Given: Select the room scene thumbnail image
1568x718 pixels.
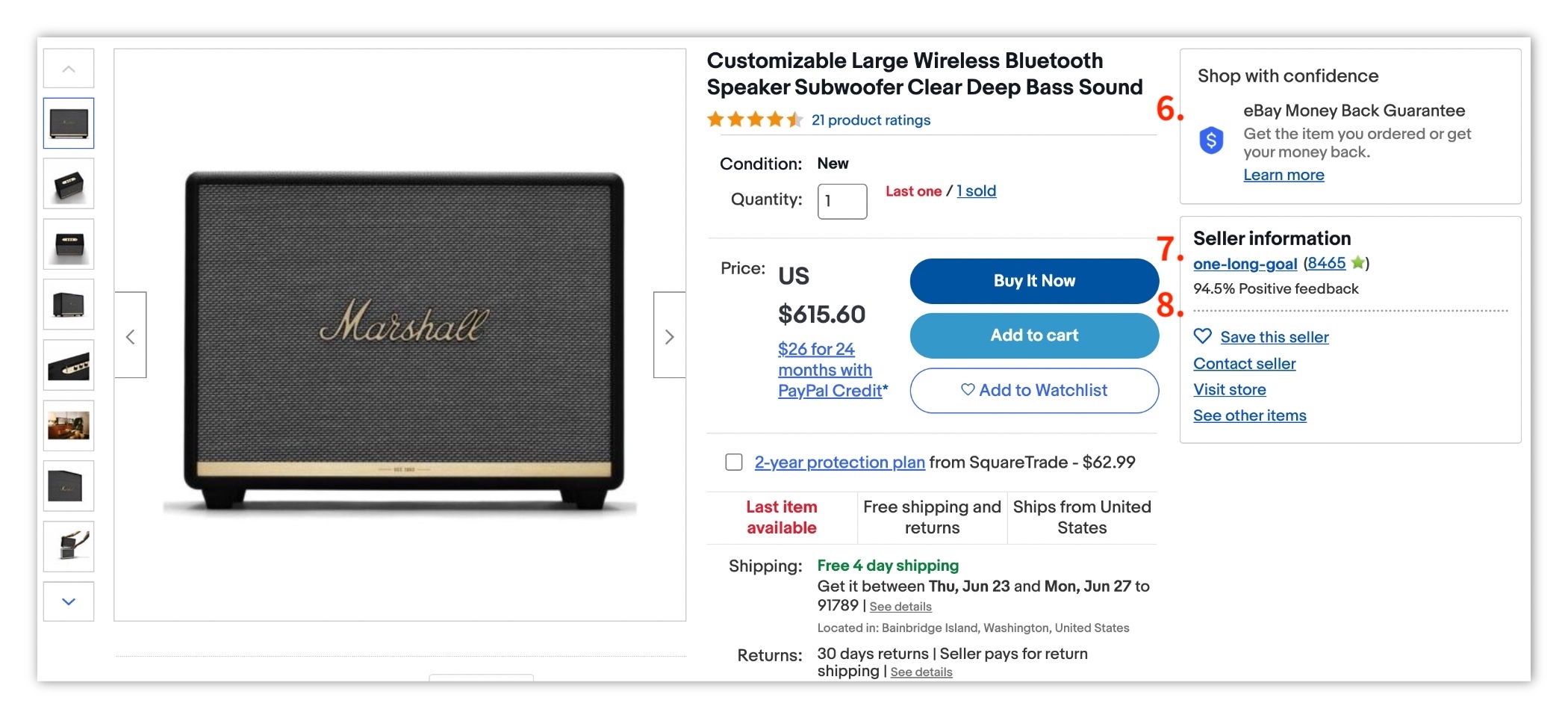Looking at the screenshot, I should pos(69,426).
